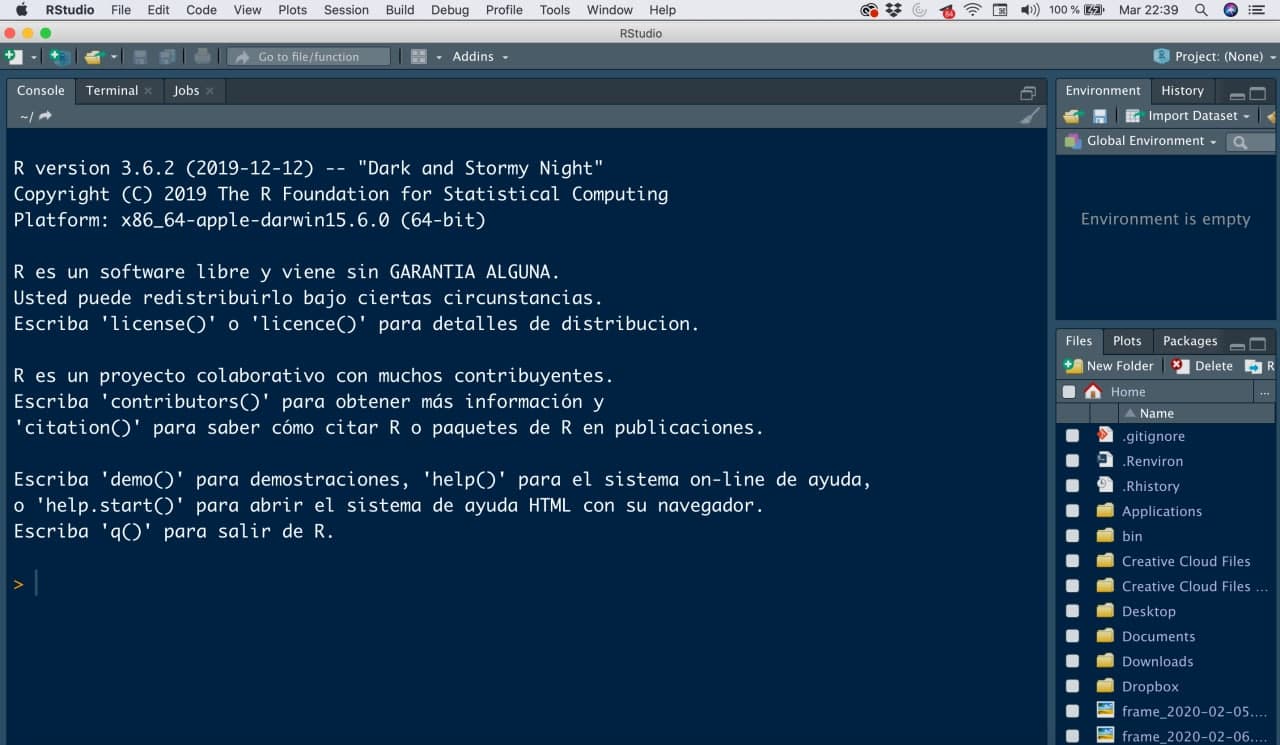This screenshot has width=1280, height=745.
Task: Click the Spotlight search icon in menu bar
Action: pos(1201,10)
